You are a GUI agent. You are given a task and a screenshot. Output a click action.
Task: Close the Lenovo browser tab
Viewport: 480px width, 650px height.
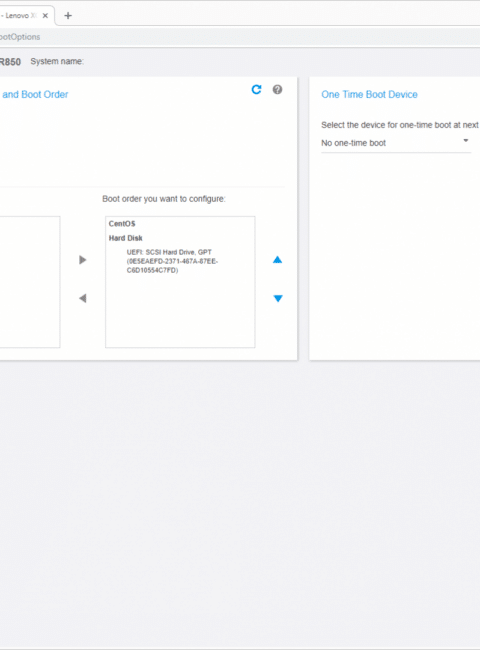click(45, 15)
